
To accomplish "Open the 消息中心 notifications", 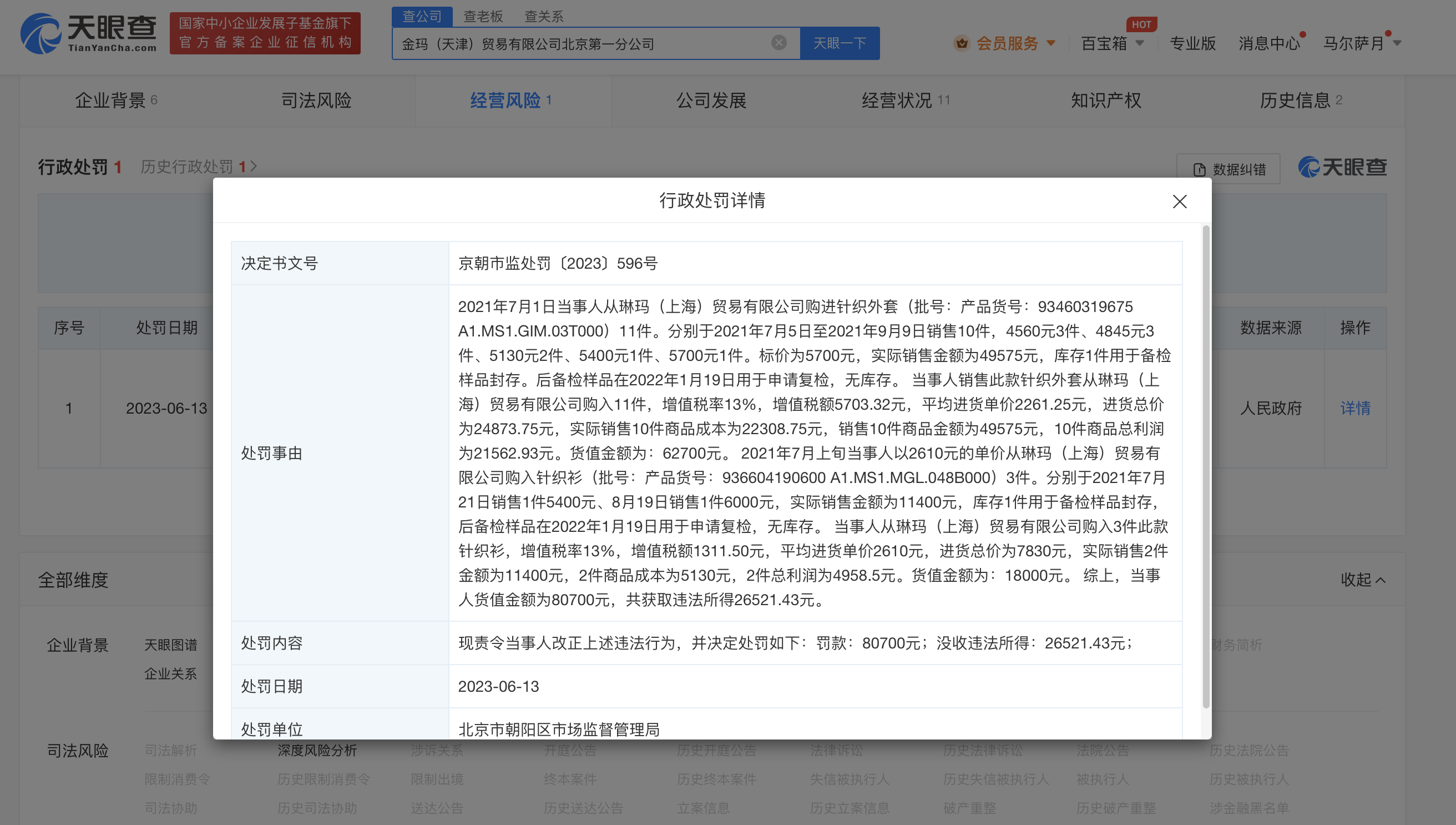I will pos(1268,43).
